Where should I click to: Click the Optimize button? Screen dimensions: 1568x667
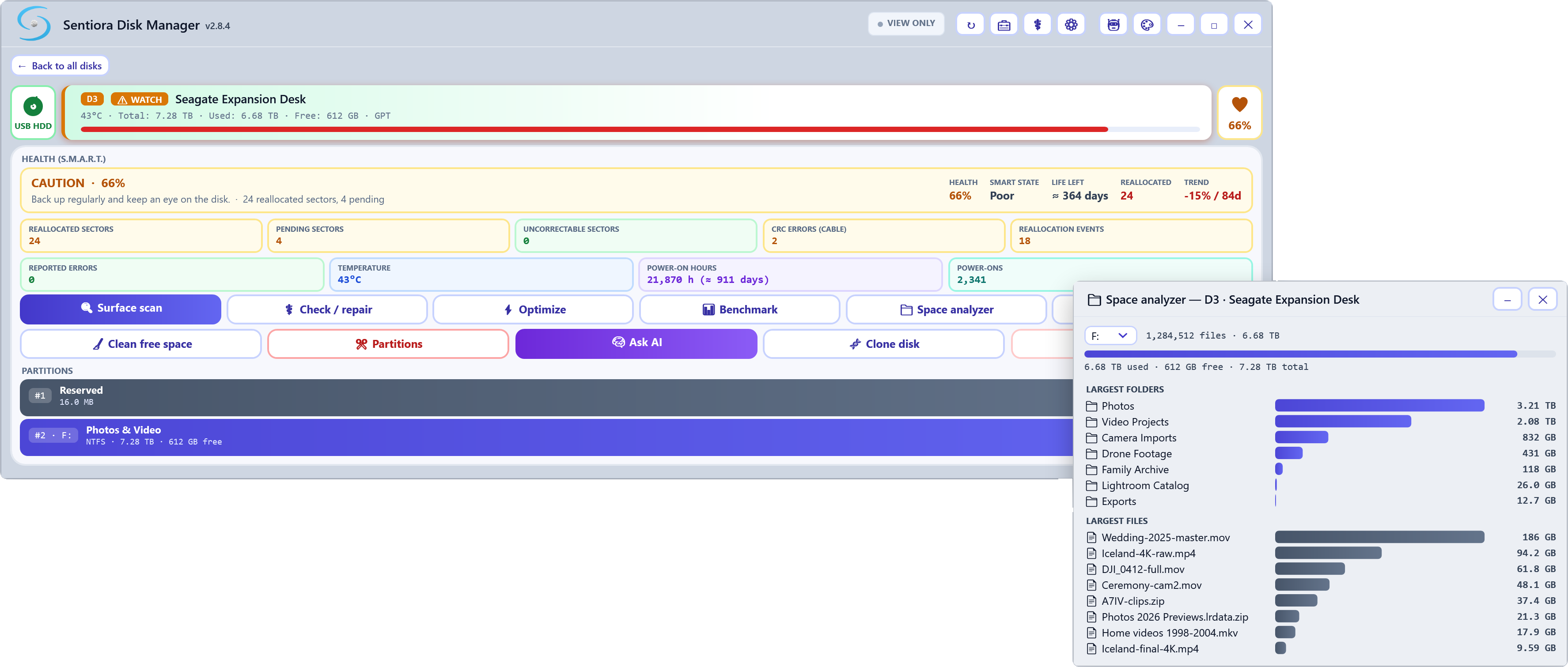coord(533,310)
